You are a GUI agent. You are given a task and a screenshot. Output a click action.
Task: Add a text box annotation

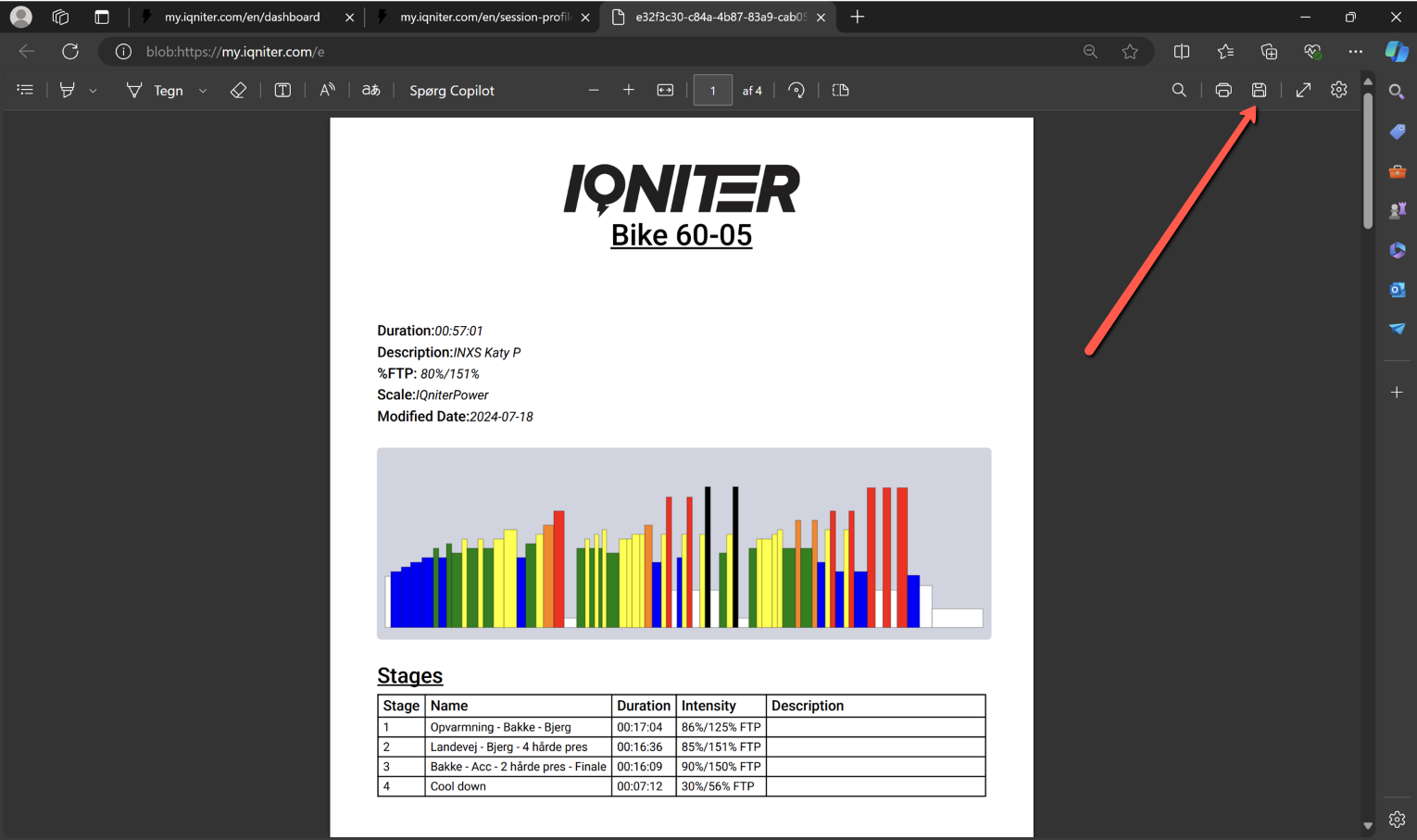(x=282, y=90)
